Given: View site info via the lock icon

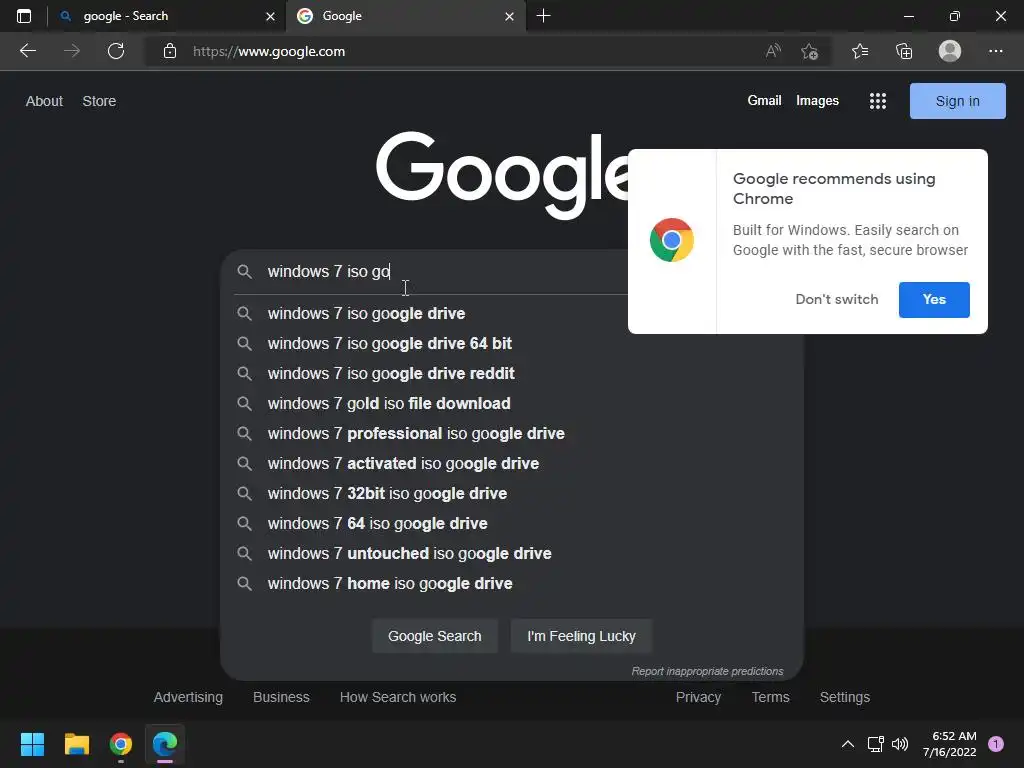Looking at the screenshot, I should 170,51.
